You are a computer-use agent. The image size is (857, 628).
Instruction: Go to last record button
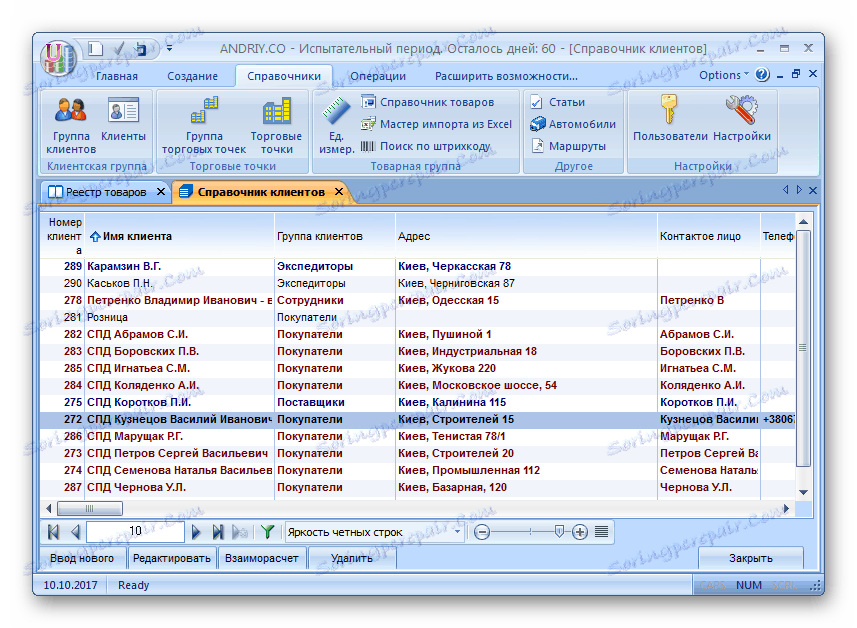click(x=218, y=532)
